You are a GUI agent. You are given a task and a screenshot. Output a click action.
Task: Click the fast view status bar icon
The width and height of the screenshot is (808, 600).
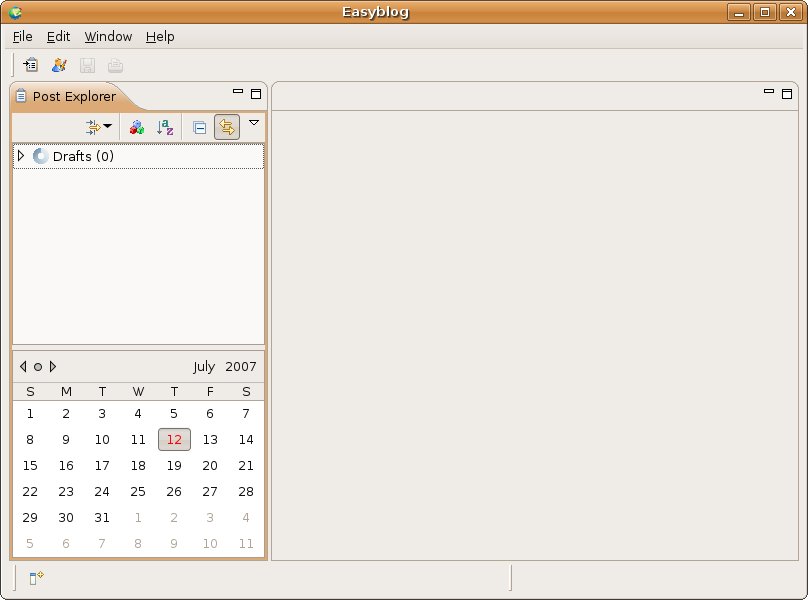point(36,578)
